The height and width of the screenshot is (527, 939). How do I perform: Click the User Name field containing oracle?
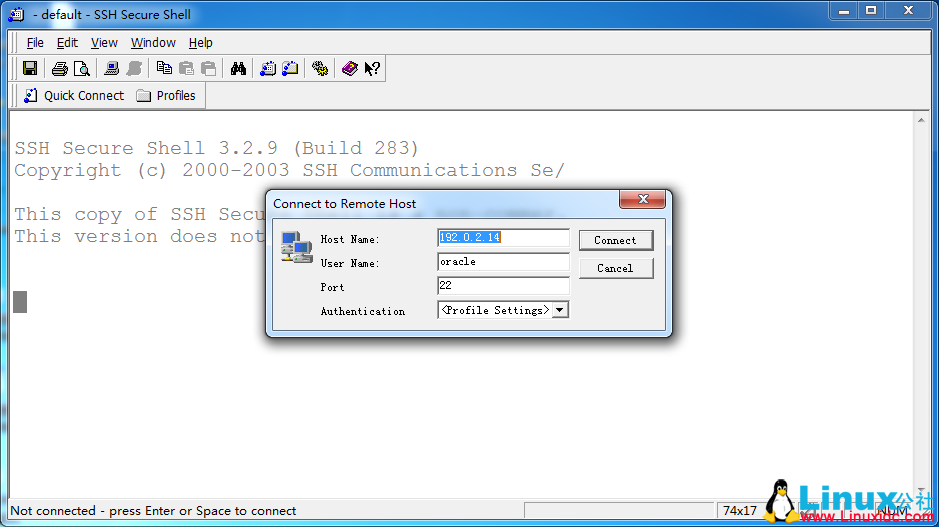[503, 262]
